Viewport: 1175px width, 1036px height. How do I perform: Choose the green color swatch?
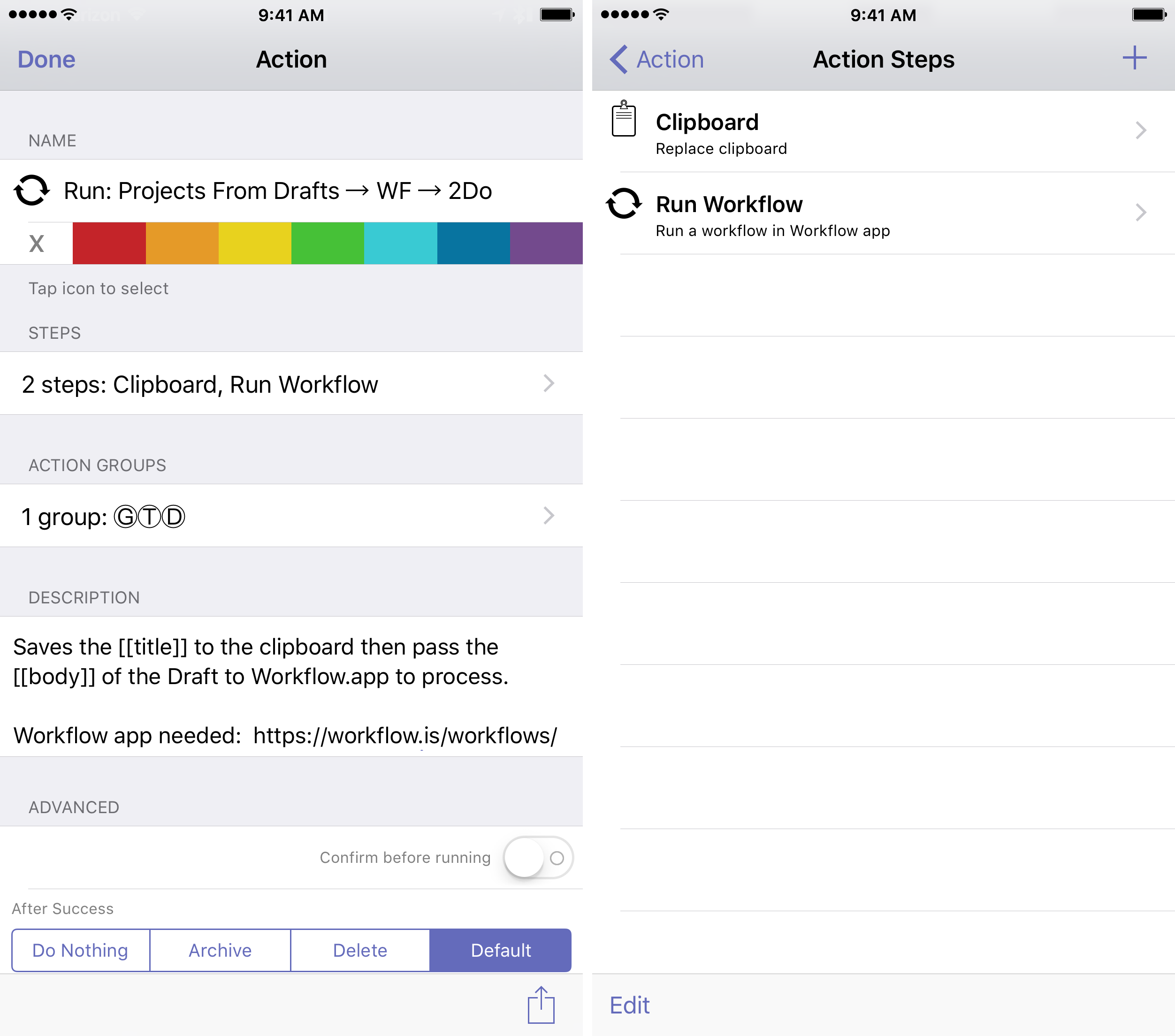click(328, 244)
